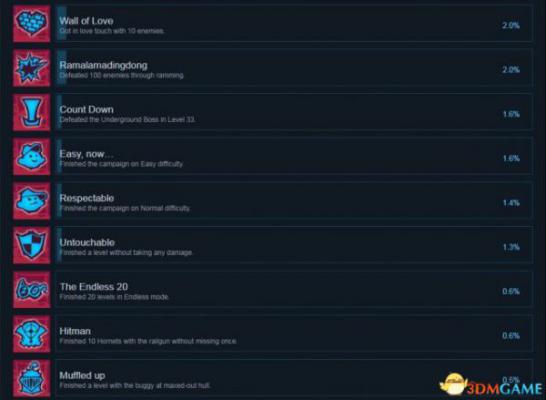
Task: Click the Ramalamadingdong explosion icon
Action: click(31, 68)
